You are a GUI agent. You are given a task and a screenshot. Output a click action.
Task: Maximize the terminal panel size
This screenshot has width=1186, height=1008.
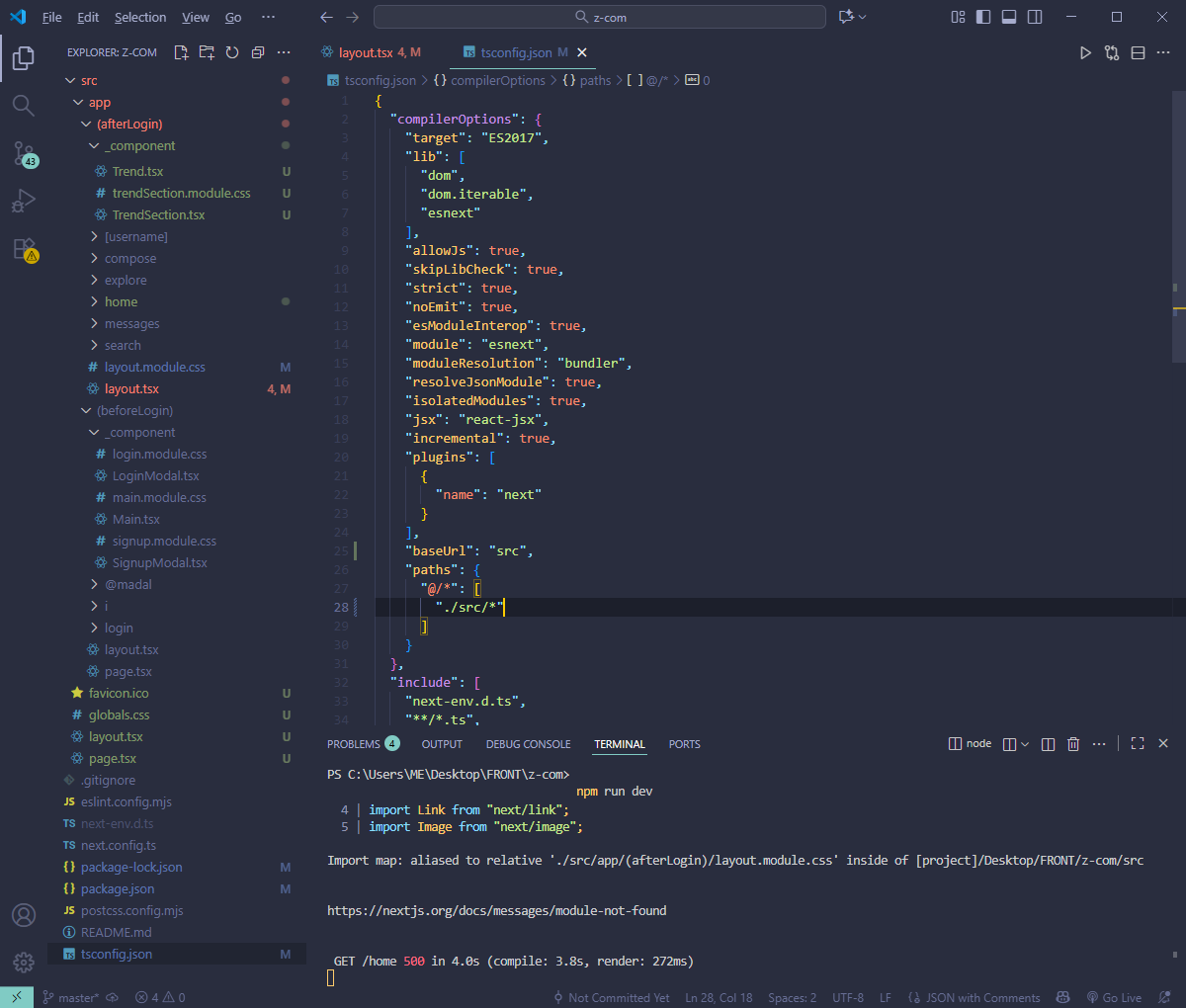[x=1138, y=743]
